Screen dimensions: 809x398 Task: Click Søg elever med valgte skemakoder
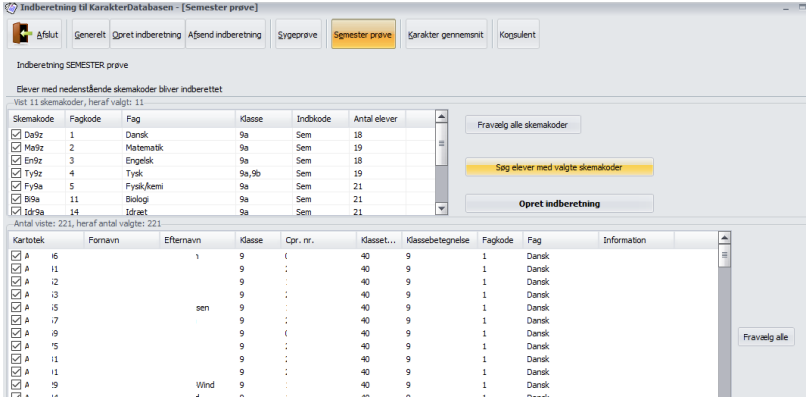(x=559, y=167)
